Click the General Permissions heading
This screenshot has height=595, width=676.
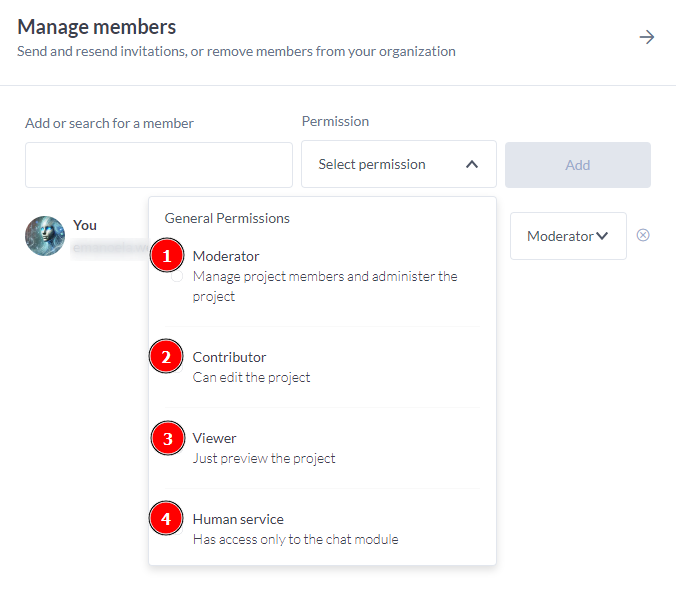click(227, 218)
